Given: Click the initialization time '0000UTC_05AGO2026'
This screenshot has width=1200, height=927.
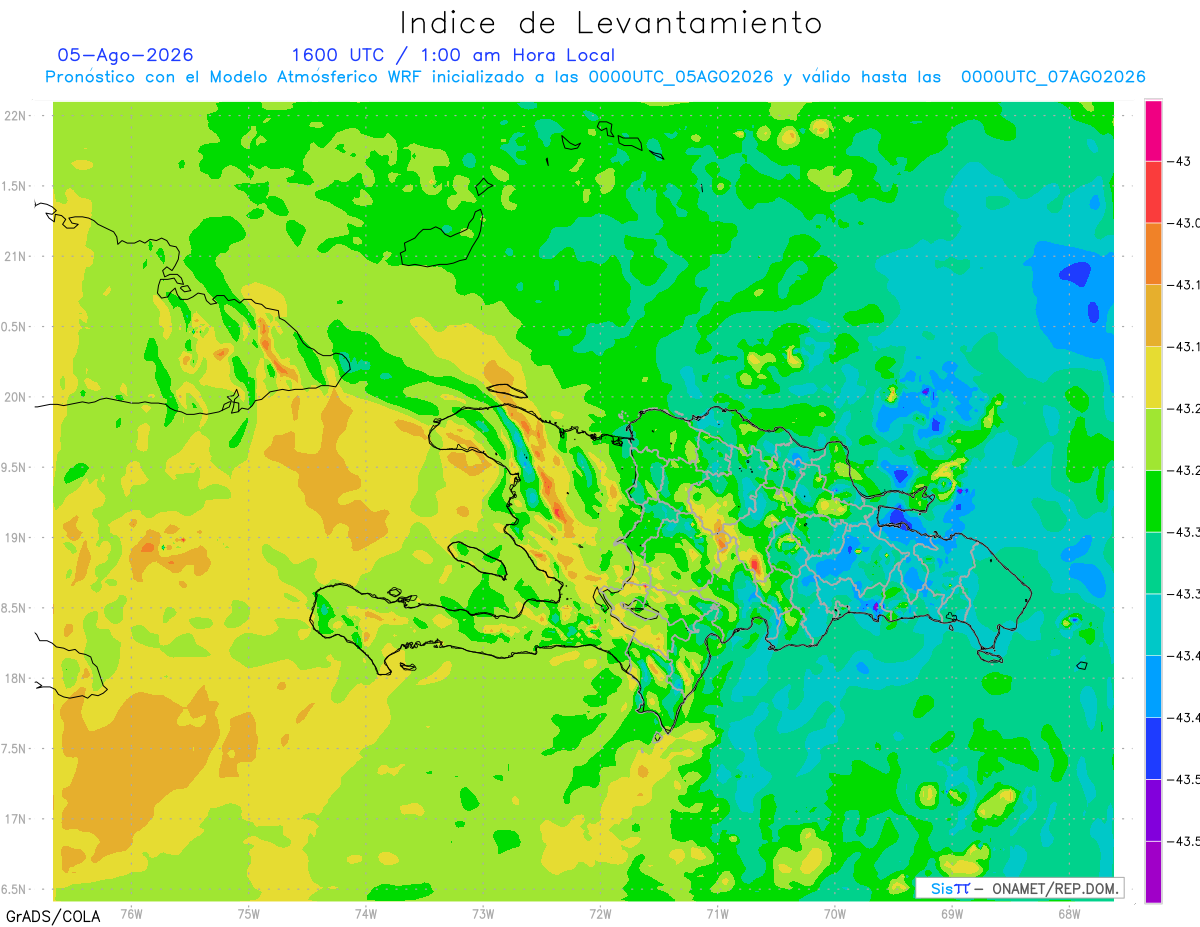Looking at the screenshot, I should tap(681, 77).
